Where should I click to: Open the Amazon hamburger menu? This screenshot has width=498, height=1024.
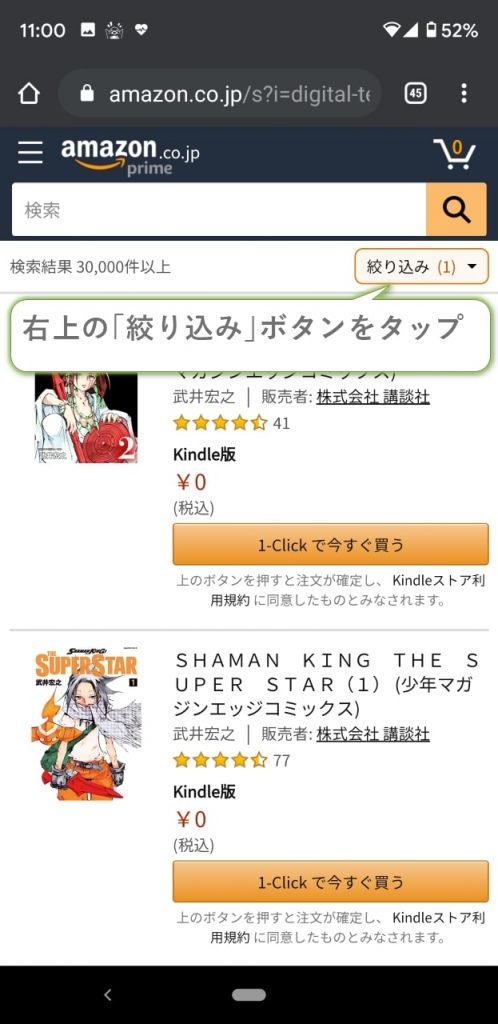click(30, 152)
